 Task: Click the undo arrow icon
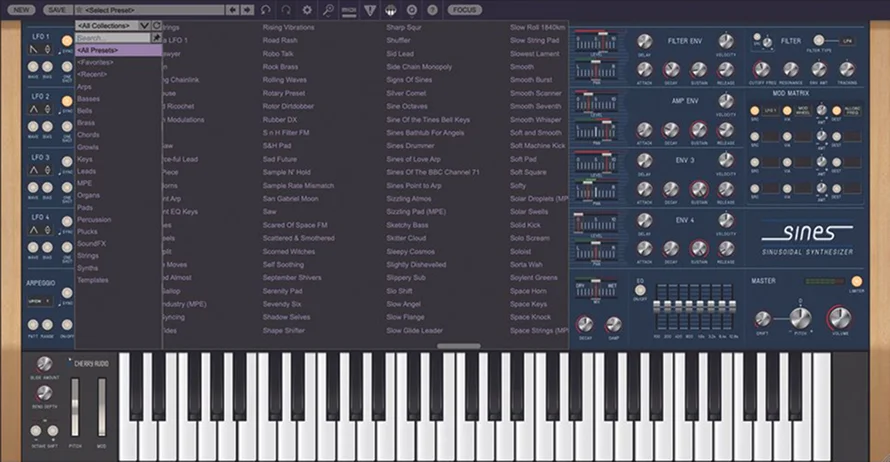click(x=266, y=10)
